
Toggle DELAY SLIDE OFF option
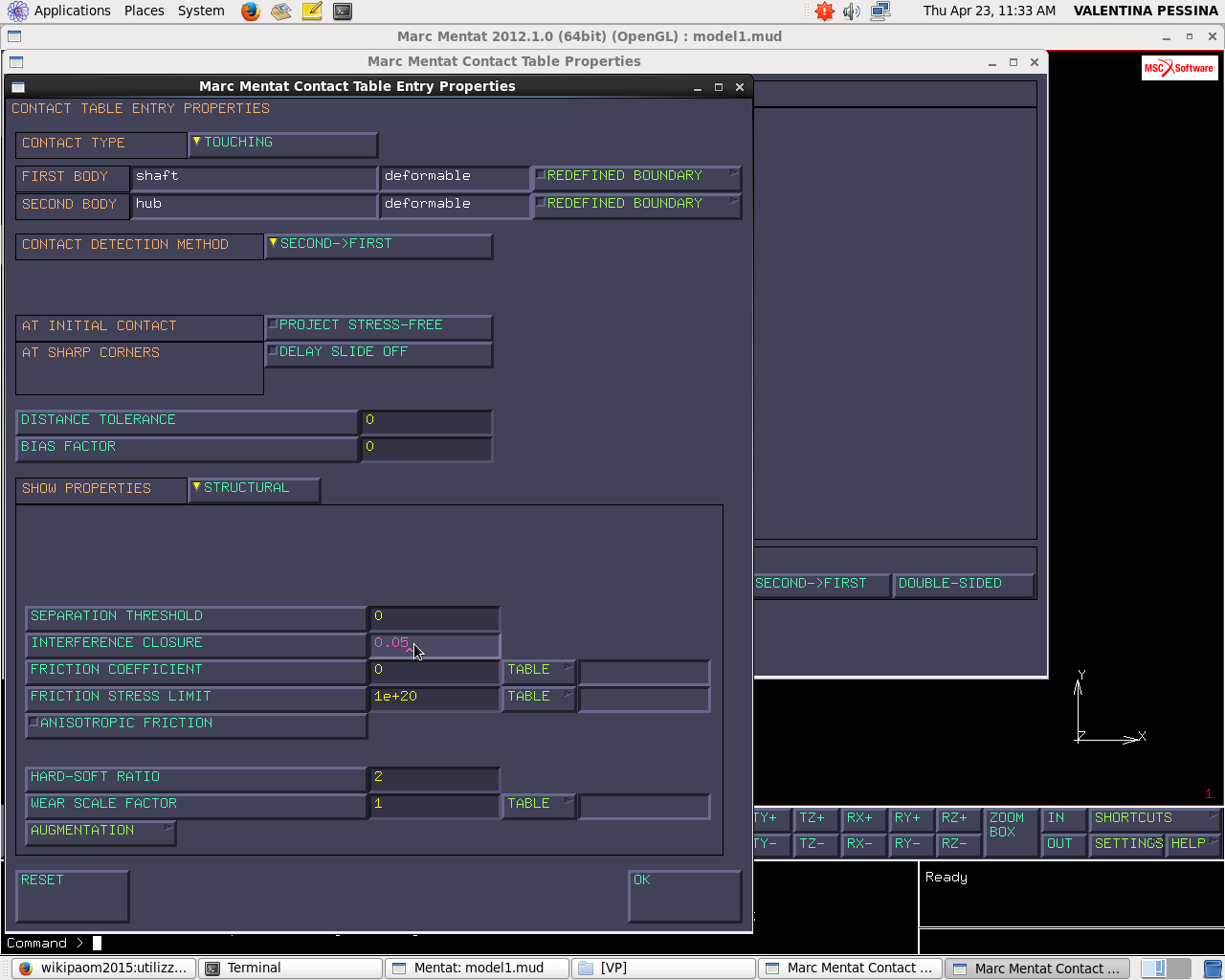click(x=379, y=353)
